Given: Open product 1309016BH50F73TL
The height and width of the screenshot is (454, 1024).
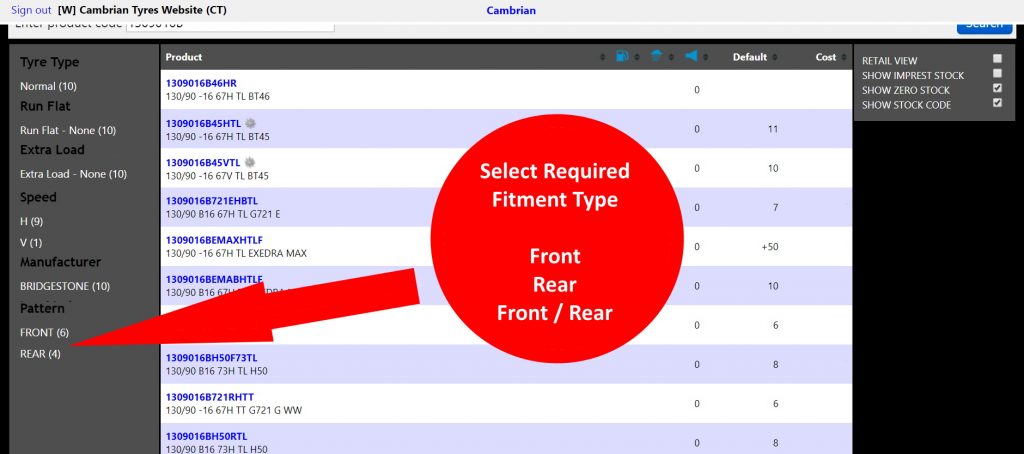Looking at the screenshot, I should [x=212, y=358].
